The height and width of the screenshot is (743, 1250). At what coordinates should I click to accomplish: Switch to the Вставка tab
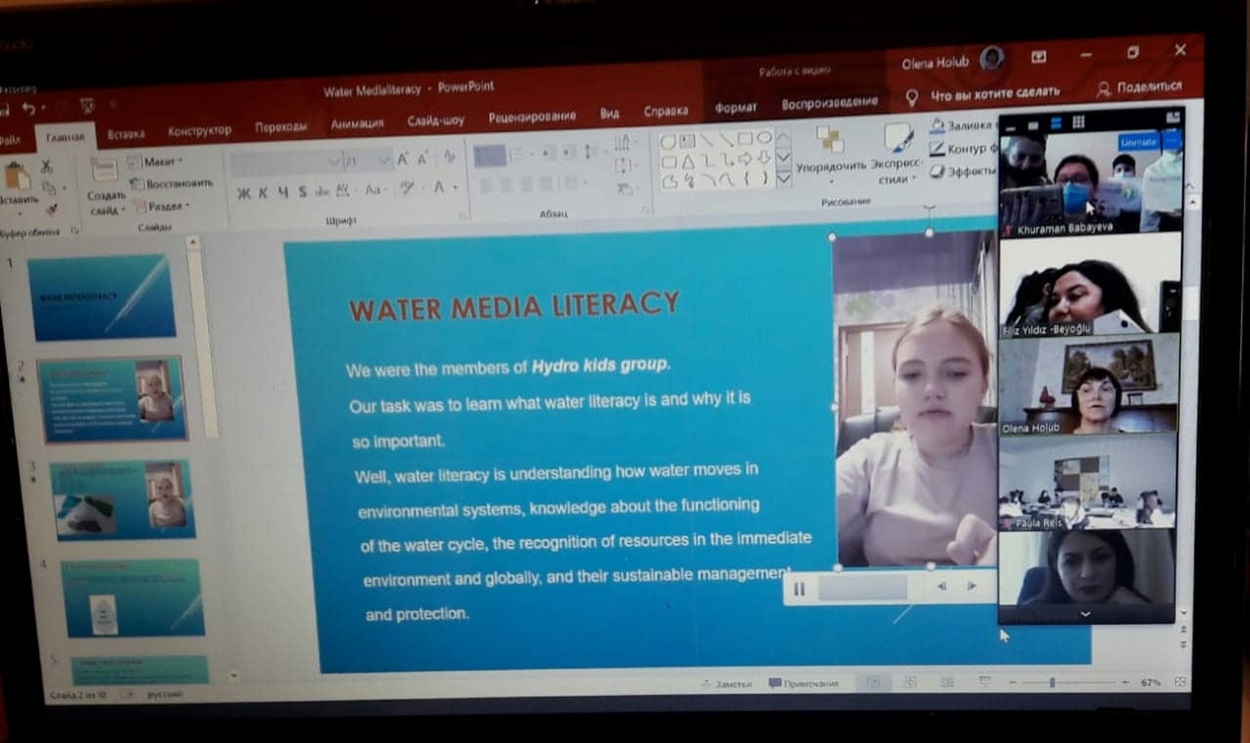tap(126, 133)
